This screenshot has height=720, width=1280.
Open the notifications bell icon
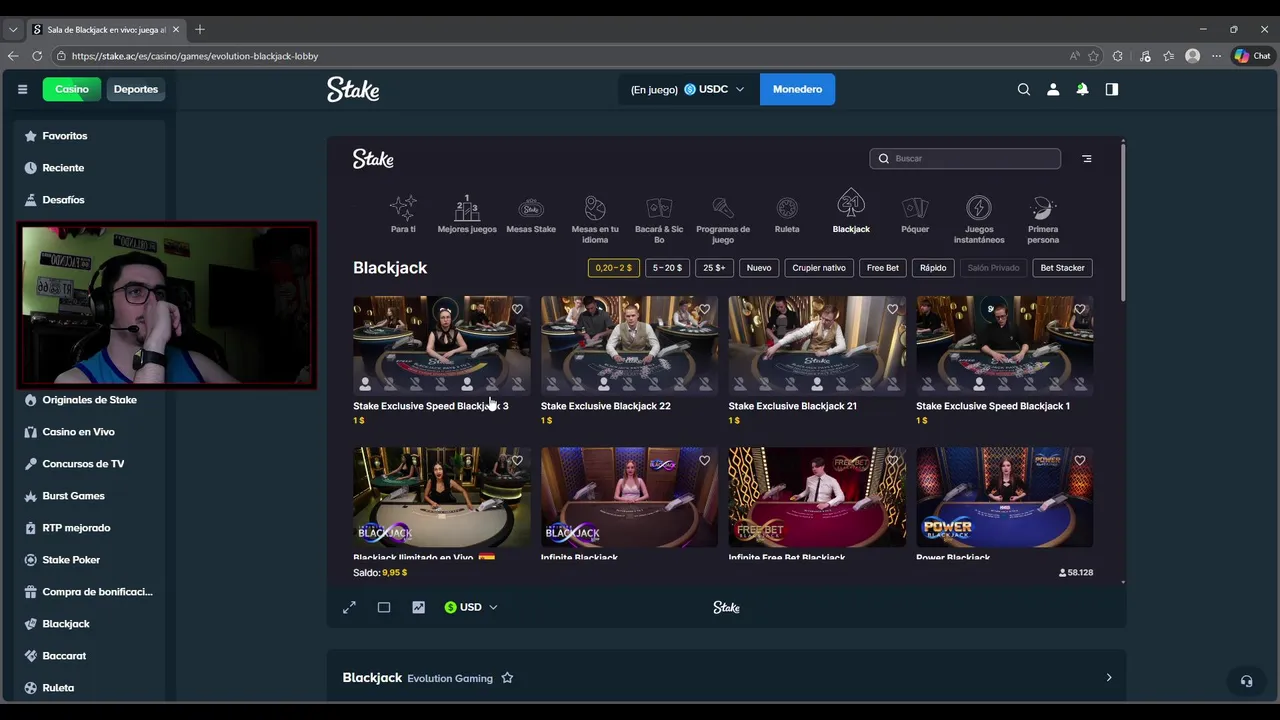click(1082, 89)
